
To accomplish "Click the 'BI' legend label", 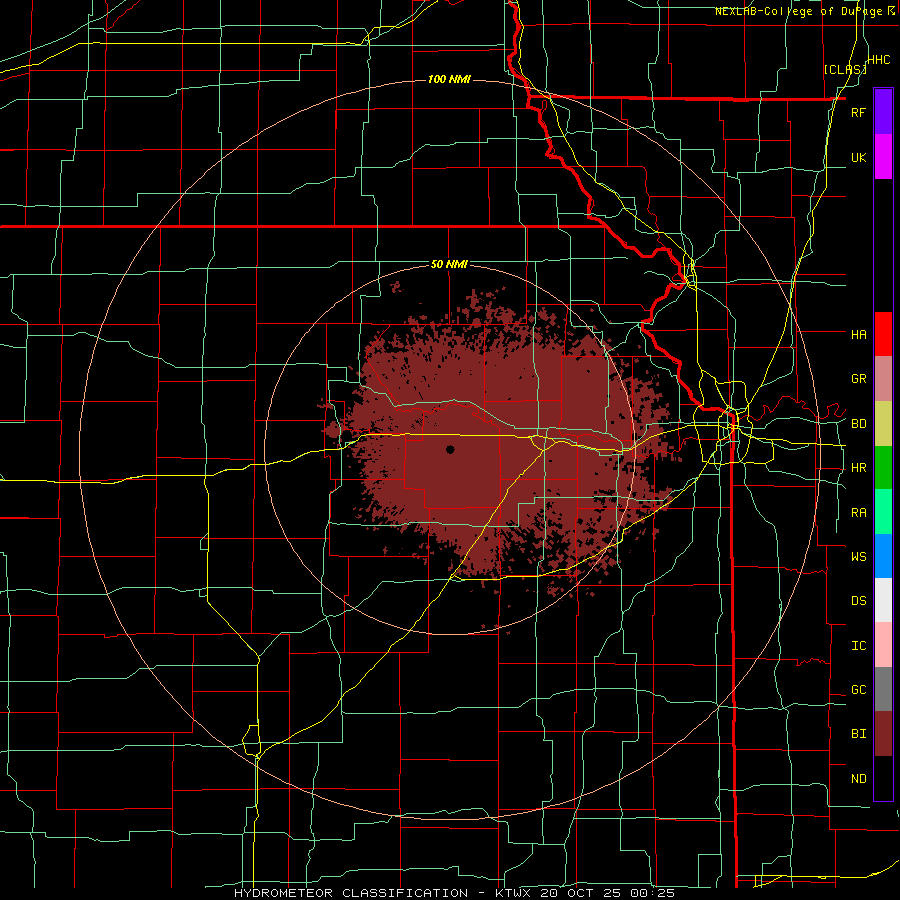I will [858, 734].
